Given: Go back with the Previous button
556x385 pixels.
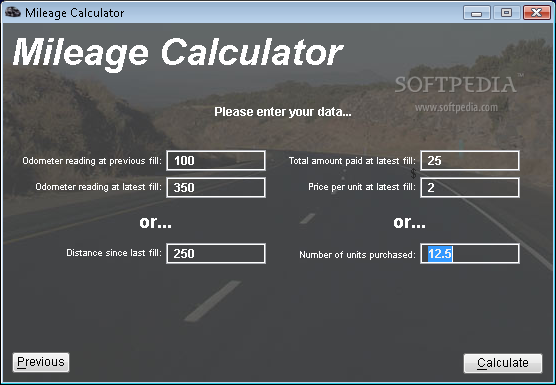Looking at the screenshot, I should point(41,362).
